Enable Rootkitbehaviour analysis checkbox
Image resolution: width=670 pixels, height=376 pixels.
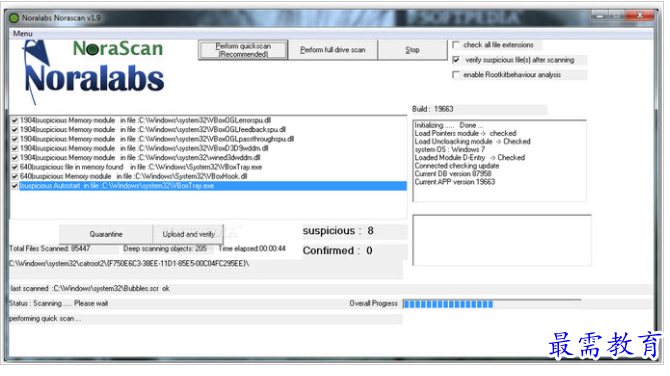456,75
